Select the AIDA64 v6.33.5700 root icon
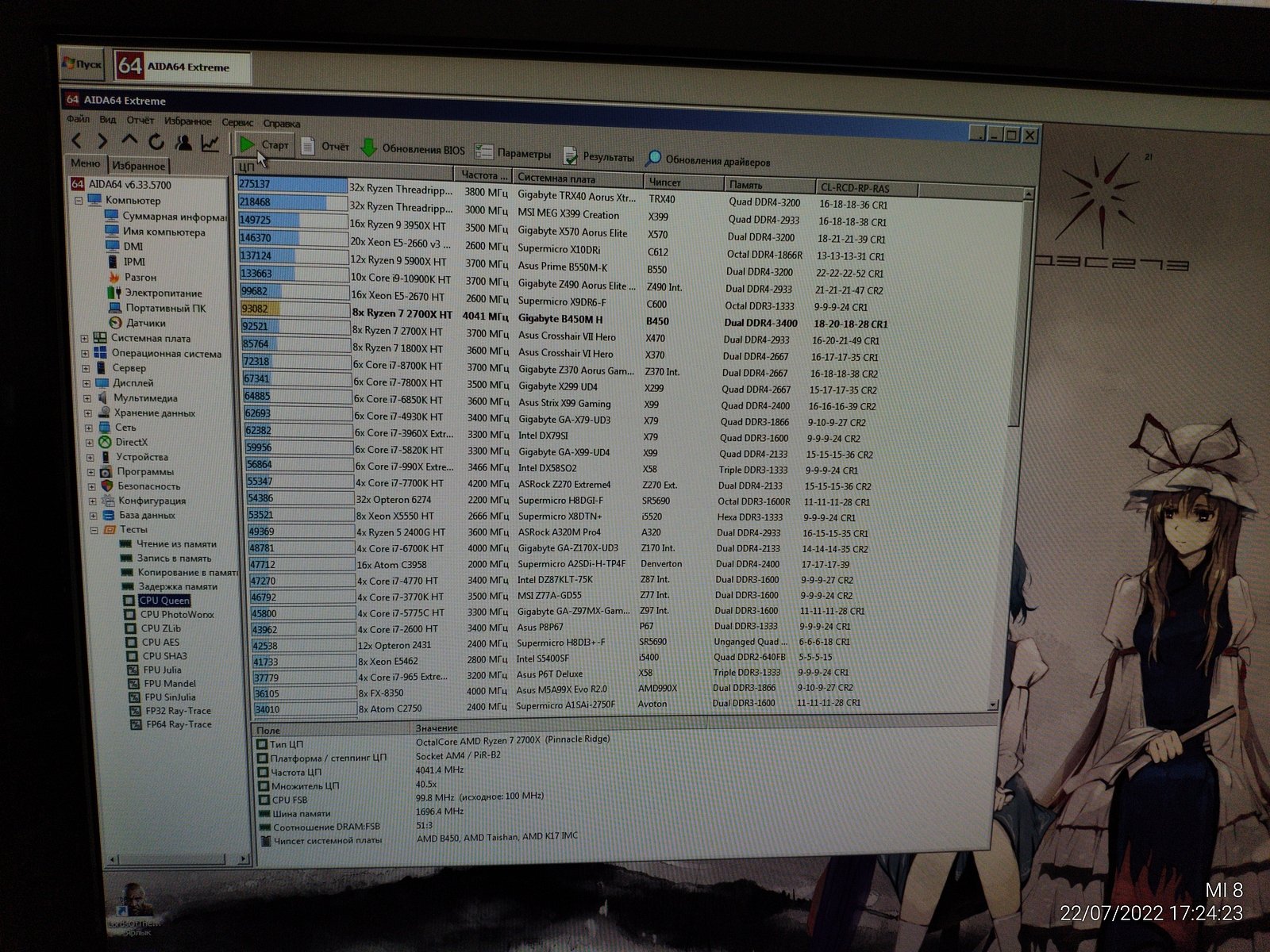The image size is (1270, 952). pos(78,184)
